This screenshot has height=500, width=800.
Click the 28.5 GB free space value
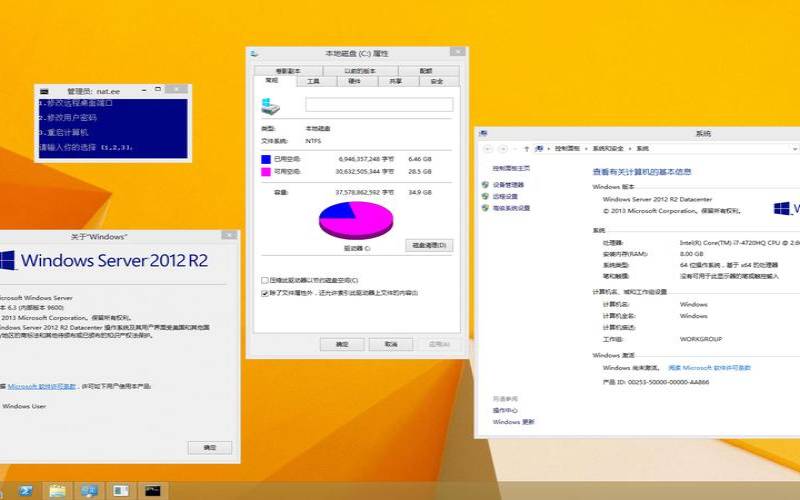420,172
